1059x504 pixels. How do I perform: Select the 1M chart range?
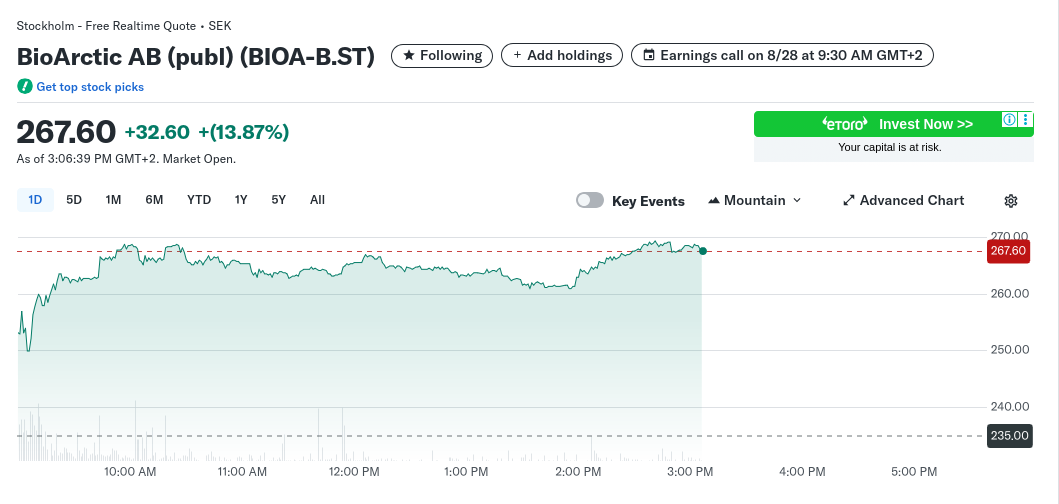(x=113, y=200)
